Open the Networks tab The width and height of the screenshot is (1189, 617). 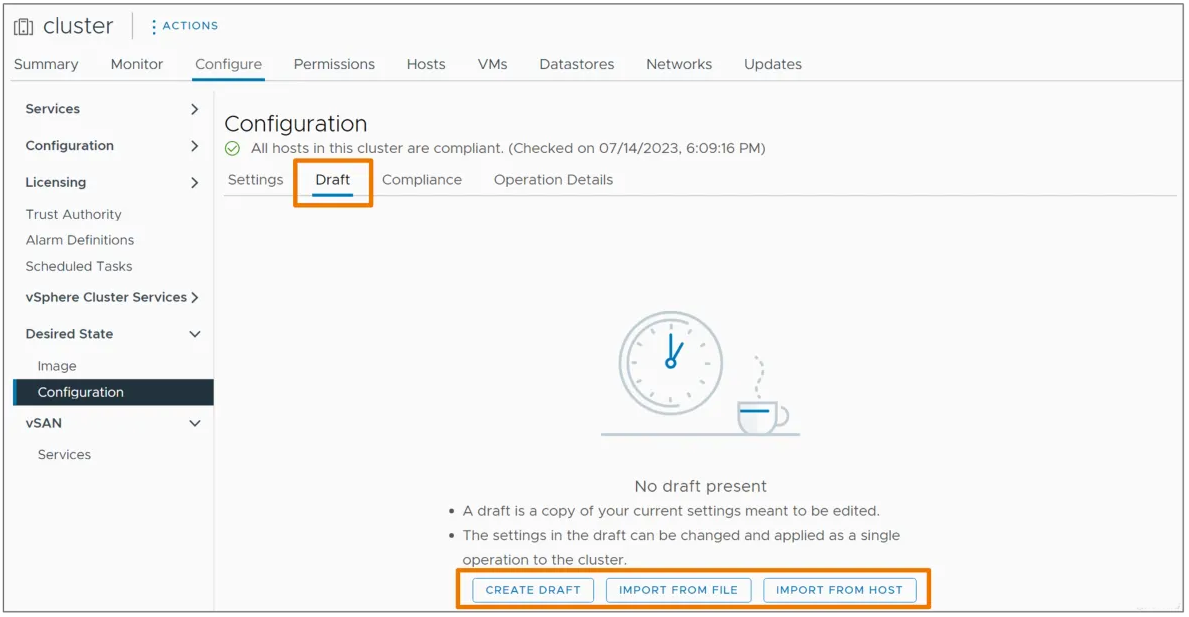679,64
